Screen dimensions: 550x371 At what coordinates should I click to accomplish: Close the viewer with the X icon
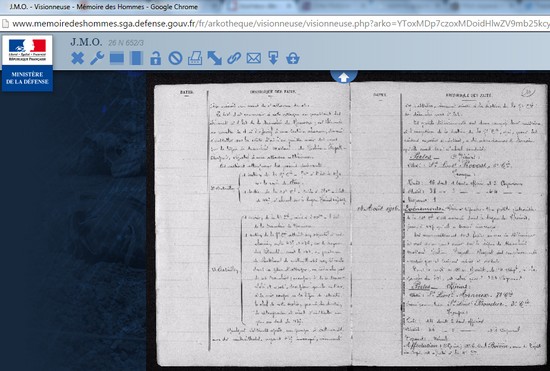(78, 58)
